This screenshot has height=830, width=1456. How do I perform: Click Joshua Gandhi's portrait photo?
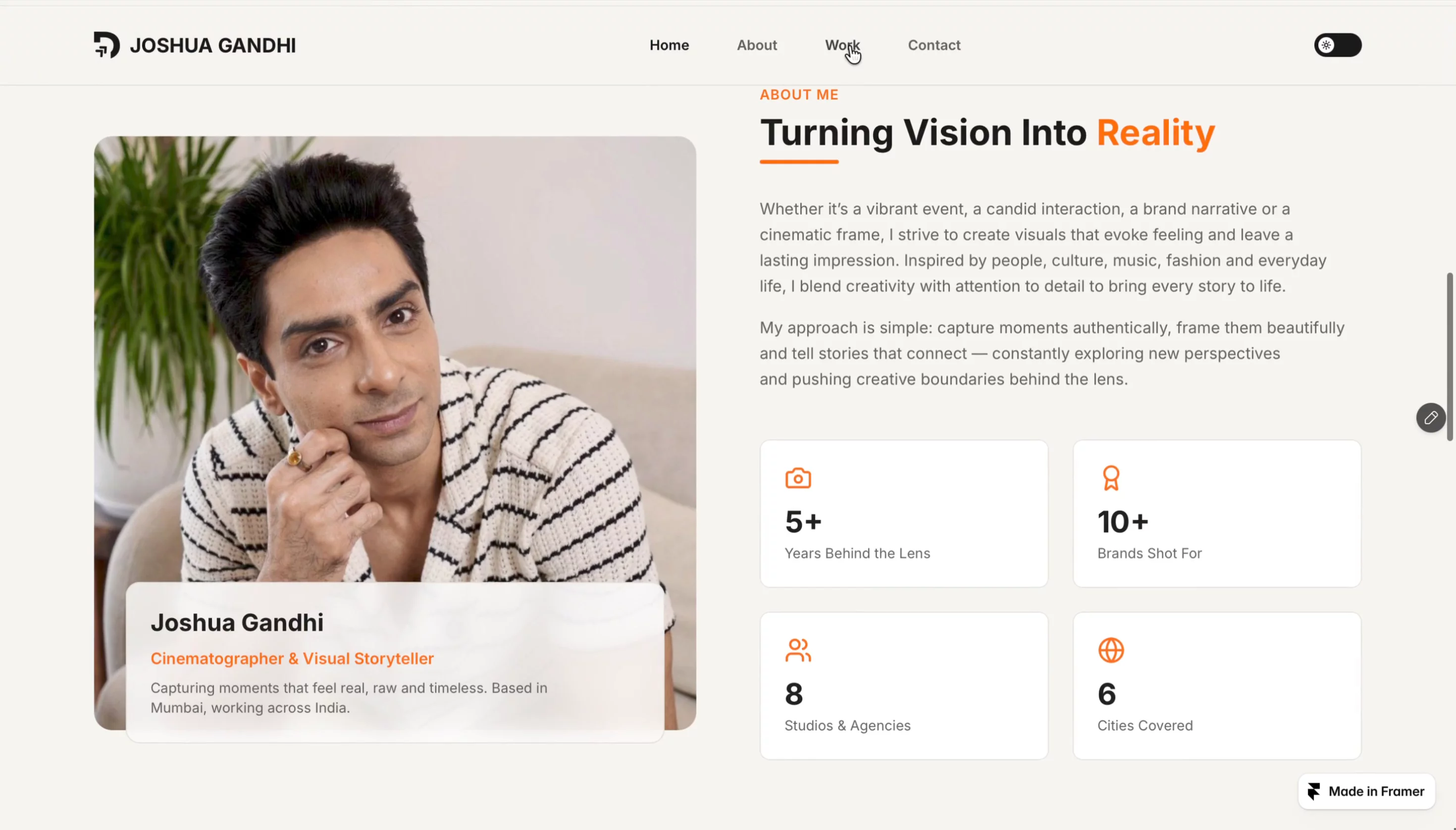pyautogui.click(x=395, y=359)
